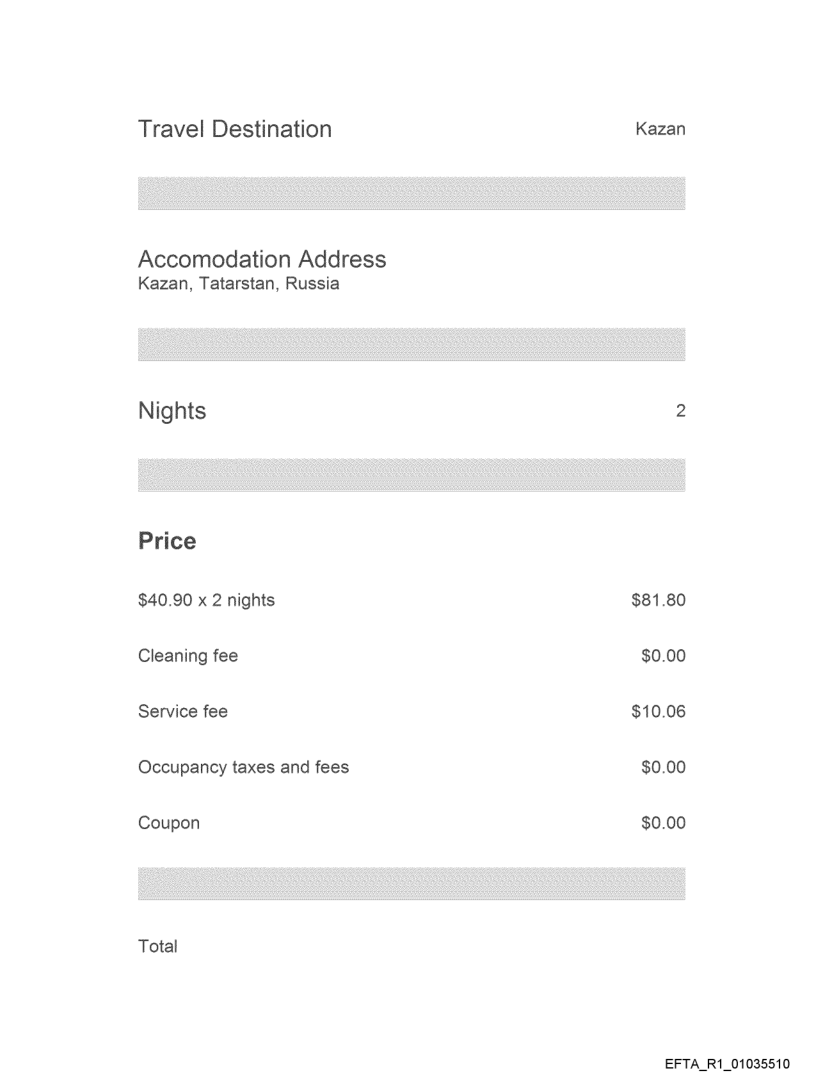Click the Travel Destination heading

[x=235, y=129]
